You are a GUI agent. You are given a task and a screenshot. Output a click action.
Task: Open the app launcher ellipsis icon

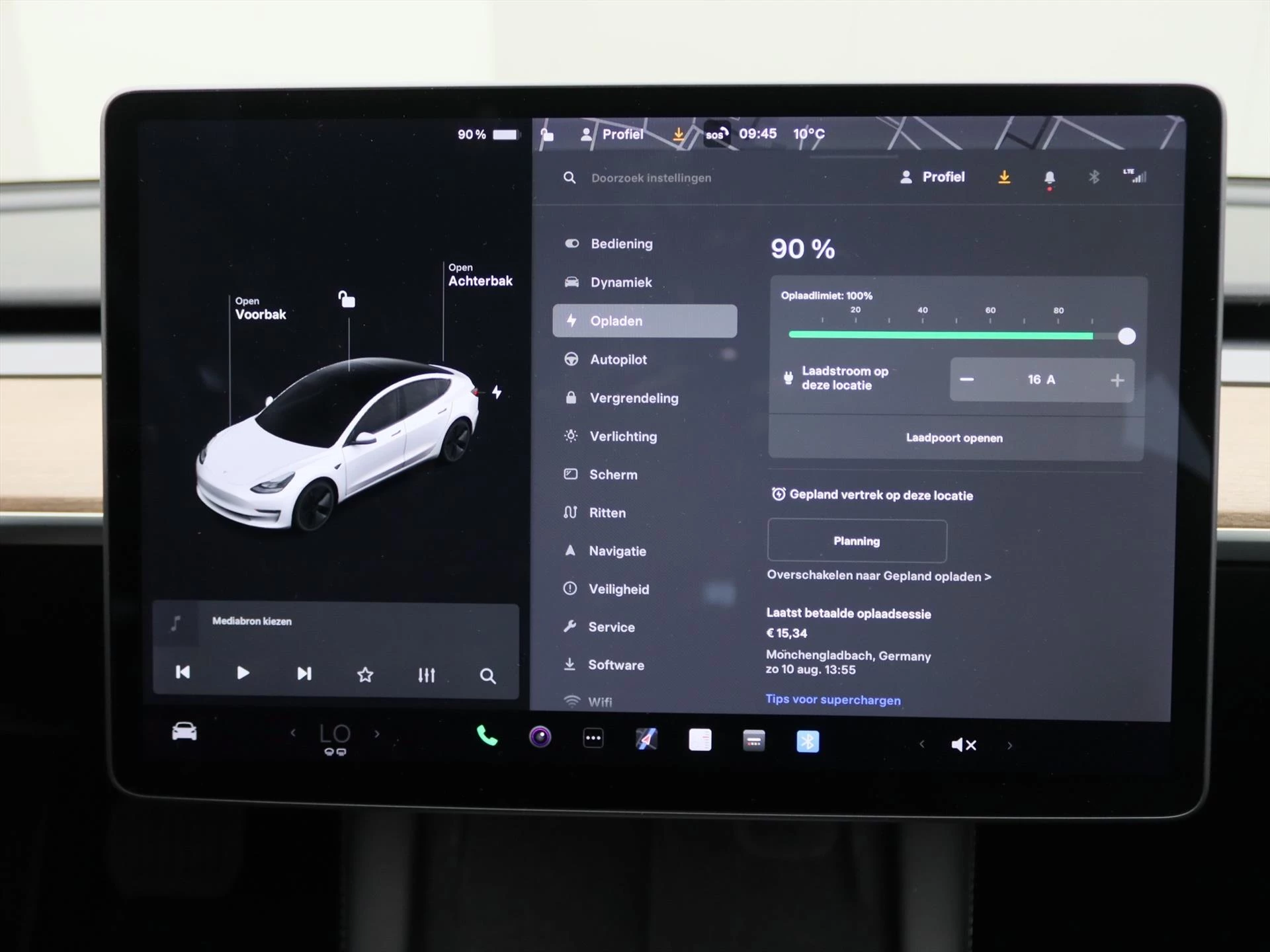tap(593, 737)
